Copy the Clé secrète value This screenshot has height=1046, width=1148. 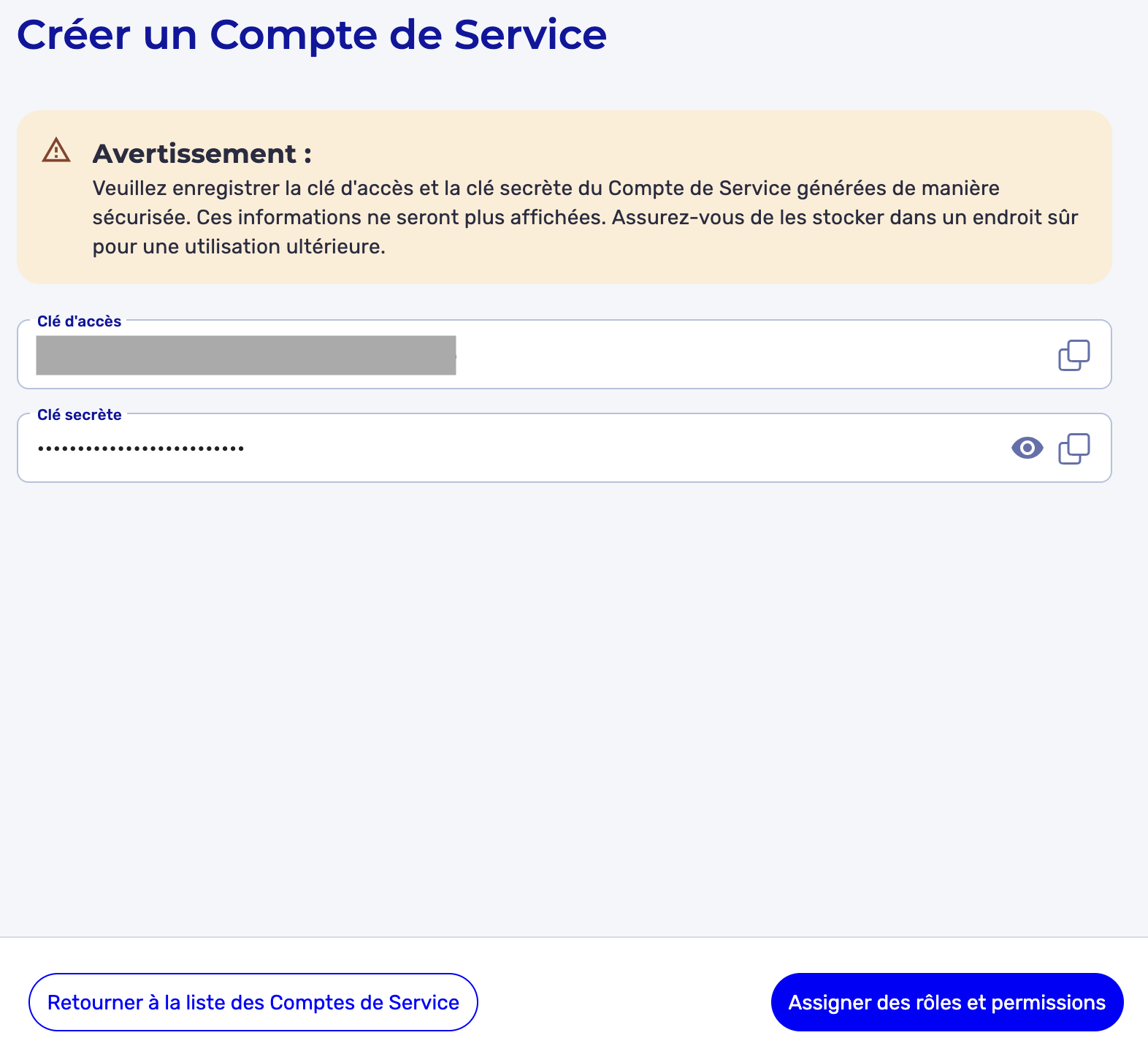click(1074, 448)
